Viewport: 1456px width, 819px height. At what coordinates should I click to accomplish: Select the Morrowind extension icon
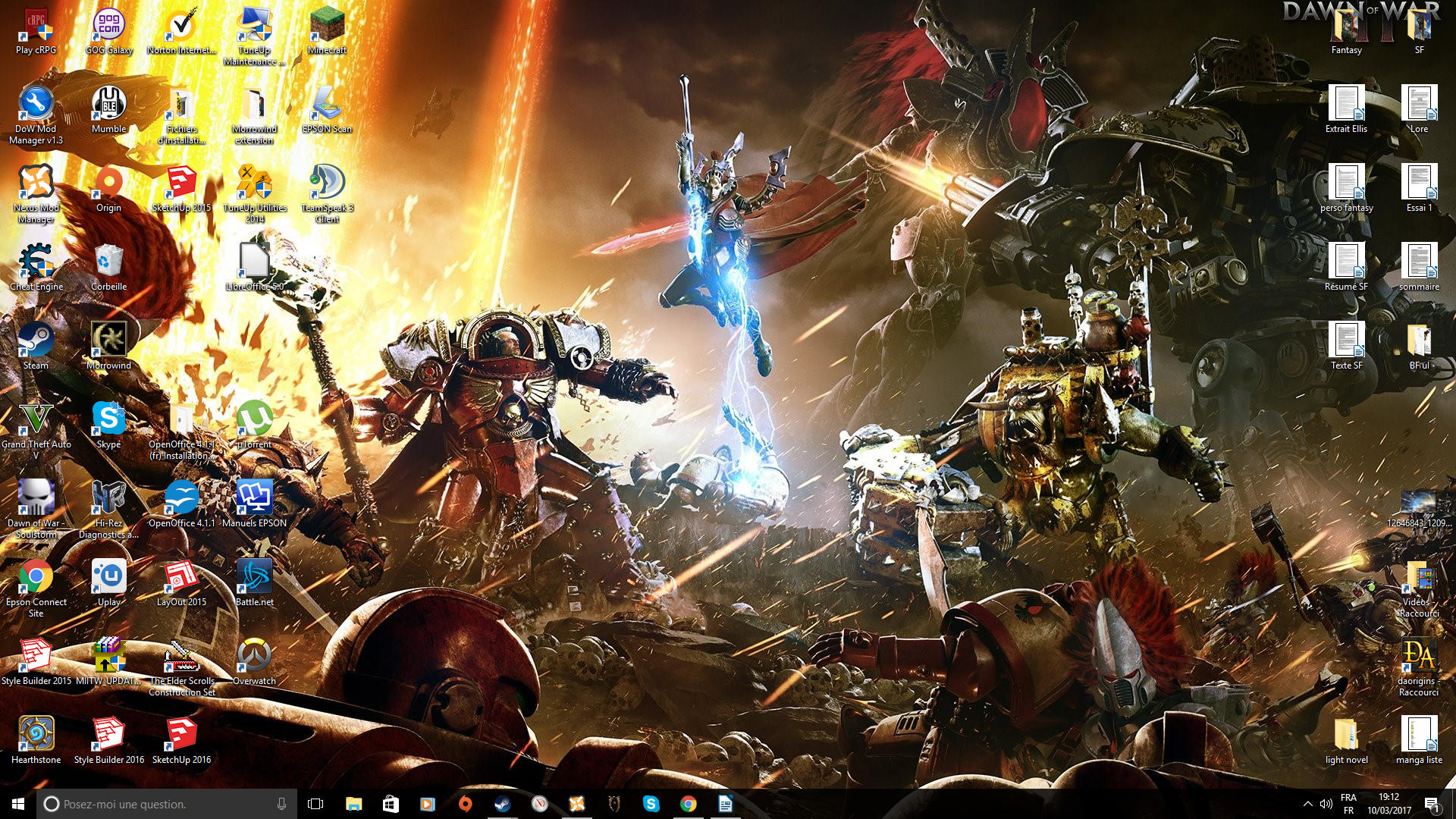254,115
